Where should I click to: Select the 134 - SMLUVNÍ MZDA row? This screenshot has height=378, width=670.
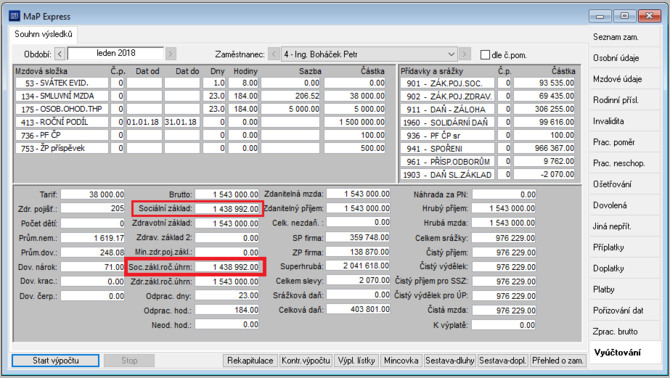(200, 96)
